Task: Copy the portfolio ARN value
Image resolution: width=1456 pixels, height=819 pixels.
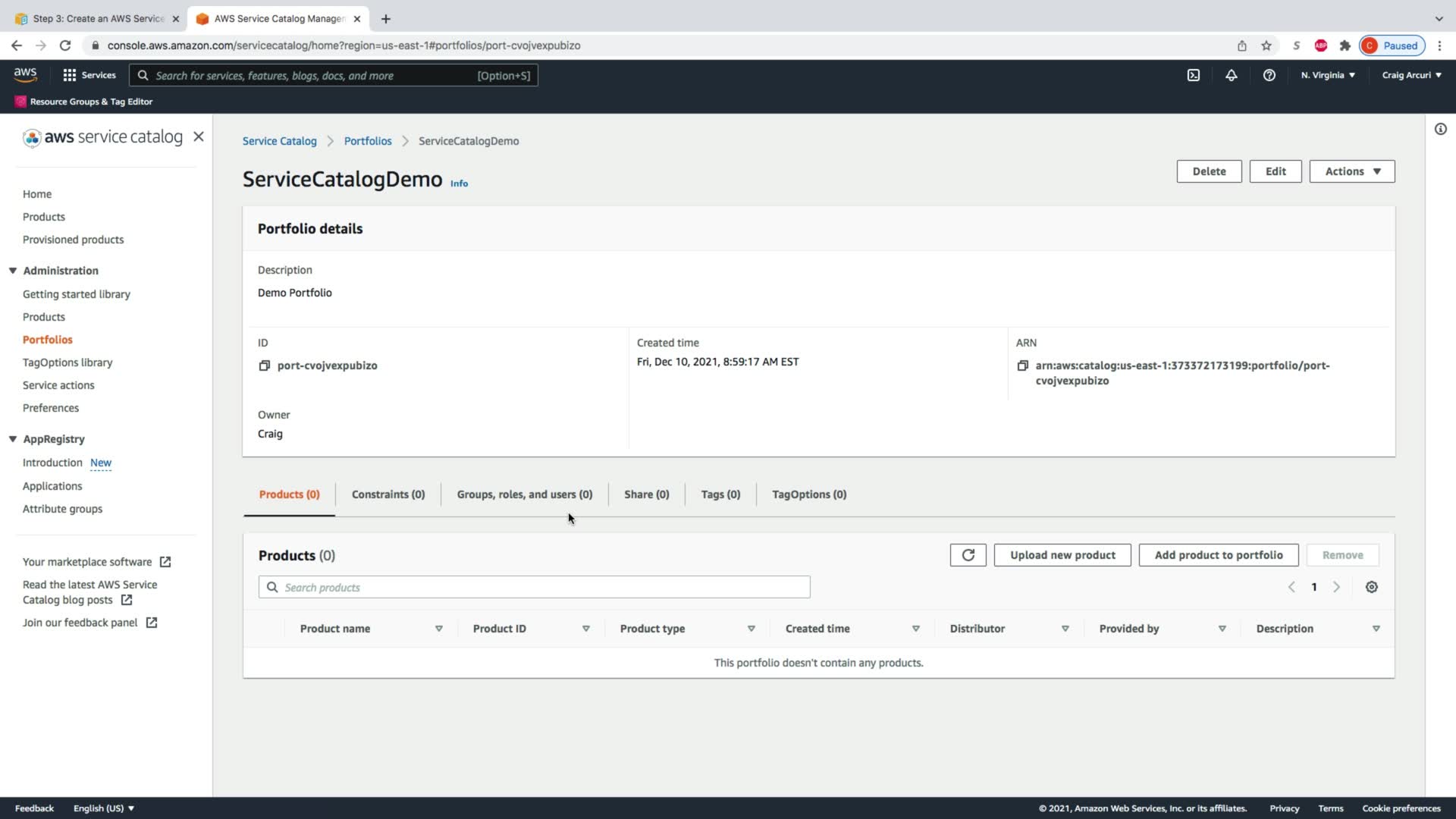Action: [x=1022, y=366]
